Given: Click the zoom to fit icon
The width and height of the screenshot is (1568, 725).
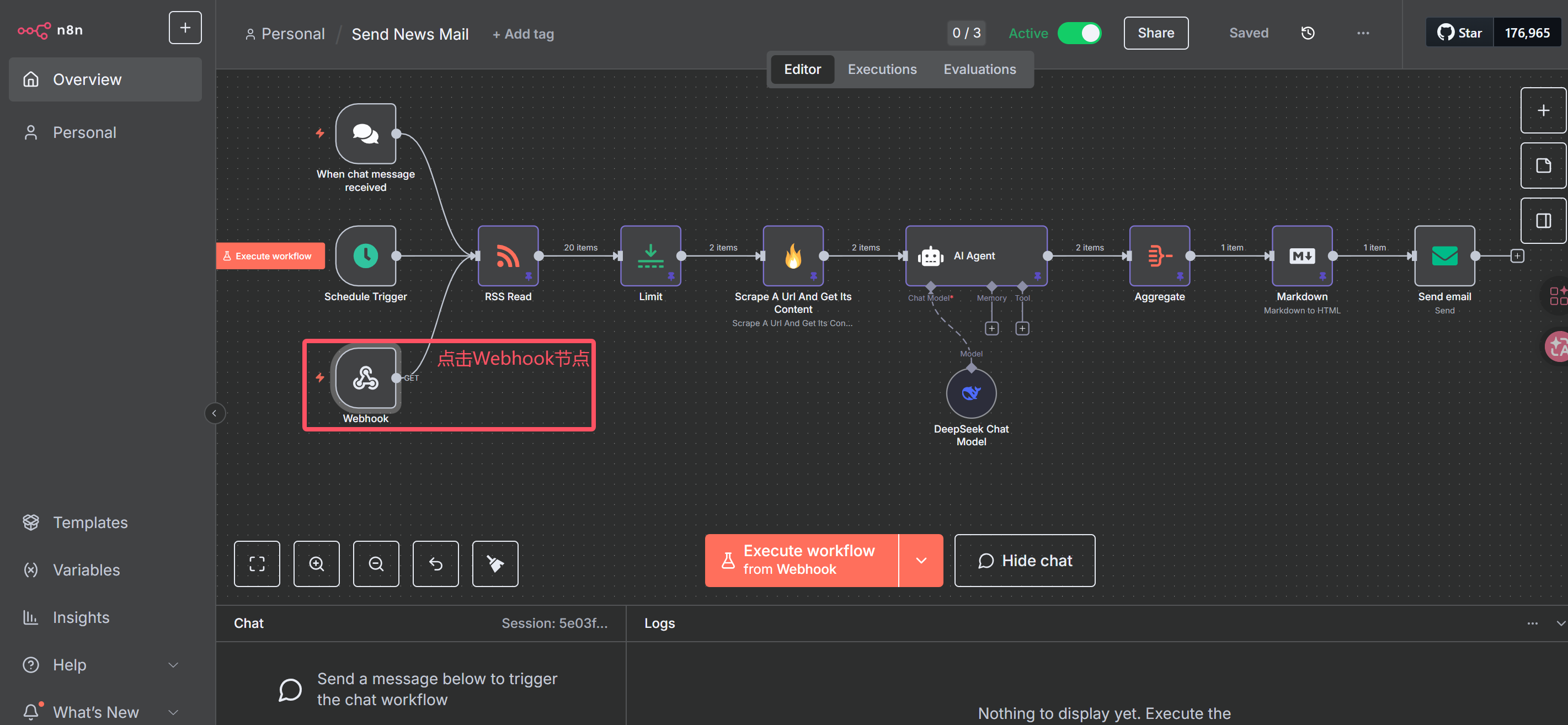Looking at the screenshot, I should tap(257, 564).
